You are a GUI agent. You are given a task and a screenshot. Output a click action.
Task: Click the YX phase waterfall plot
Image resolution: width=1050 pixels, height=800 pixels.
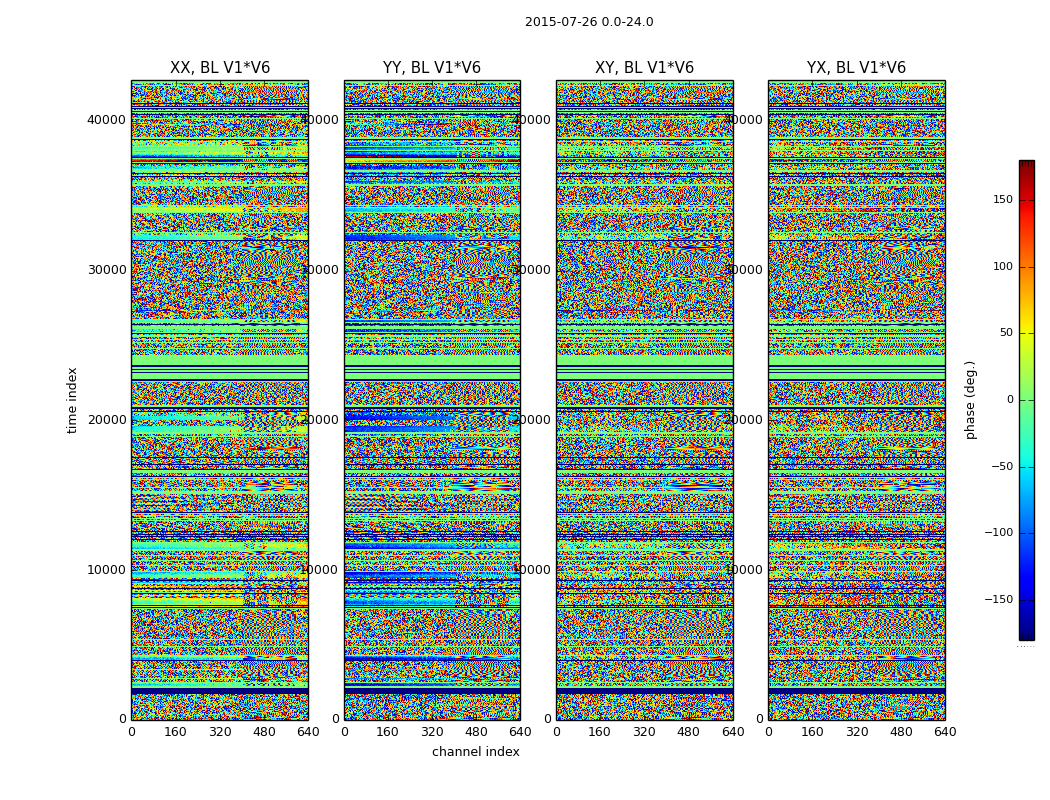[856, 400]
